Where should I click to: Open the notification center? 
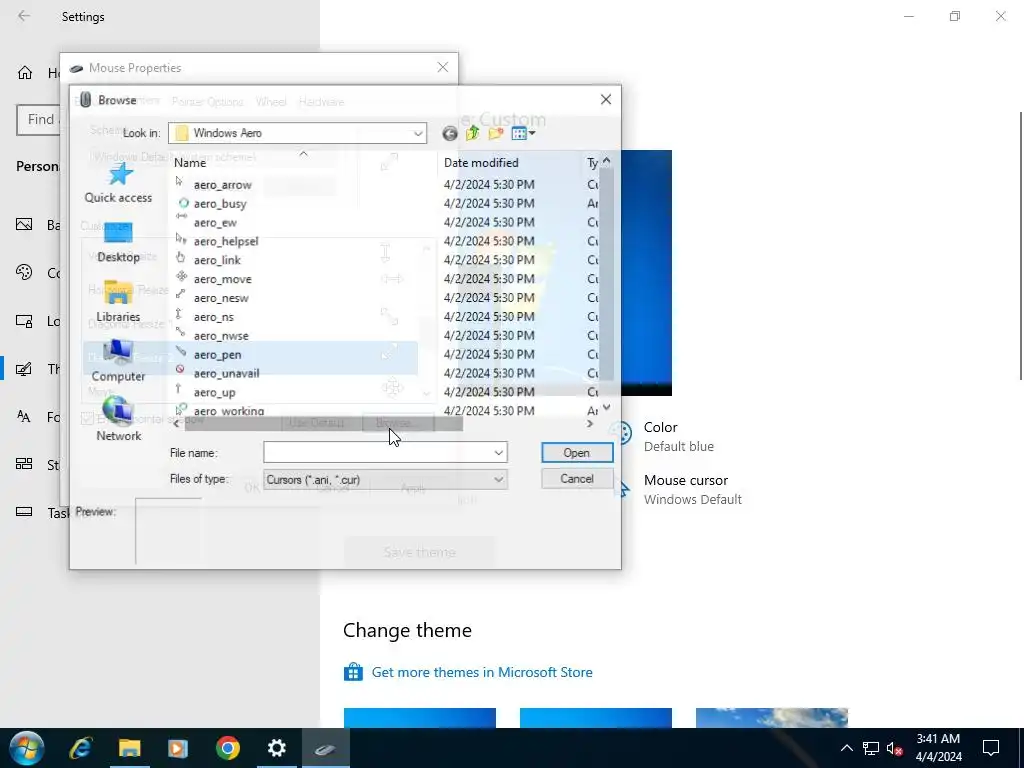991,748
